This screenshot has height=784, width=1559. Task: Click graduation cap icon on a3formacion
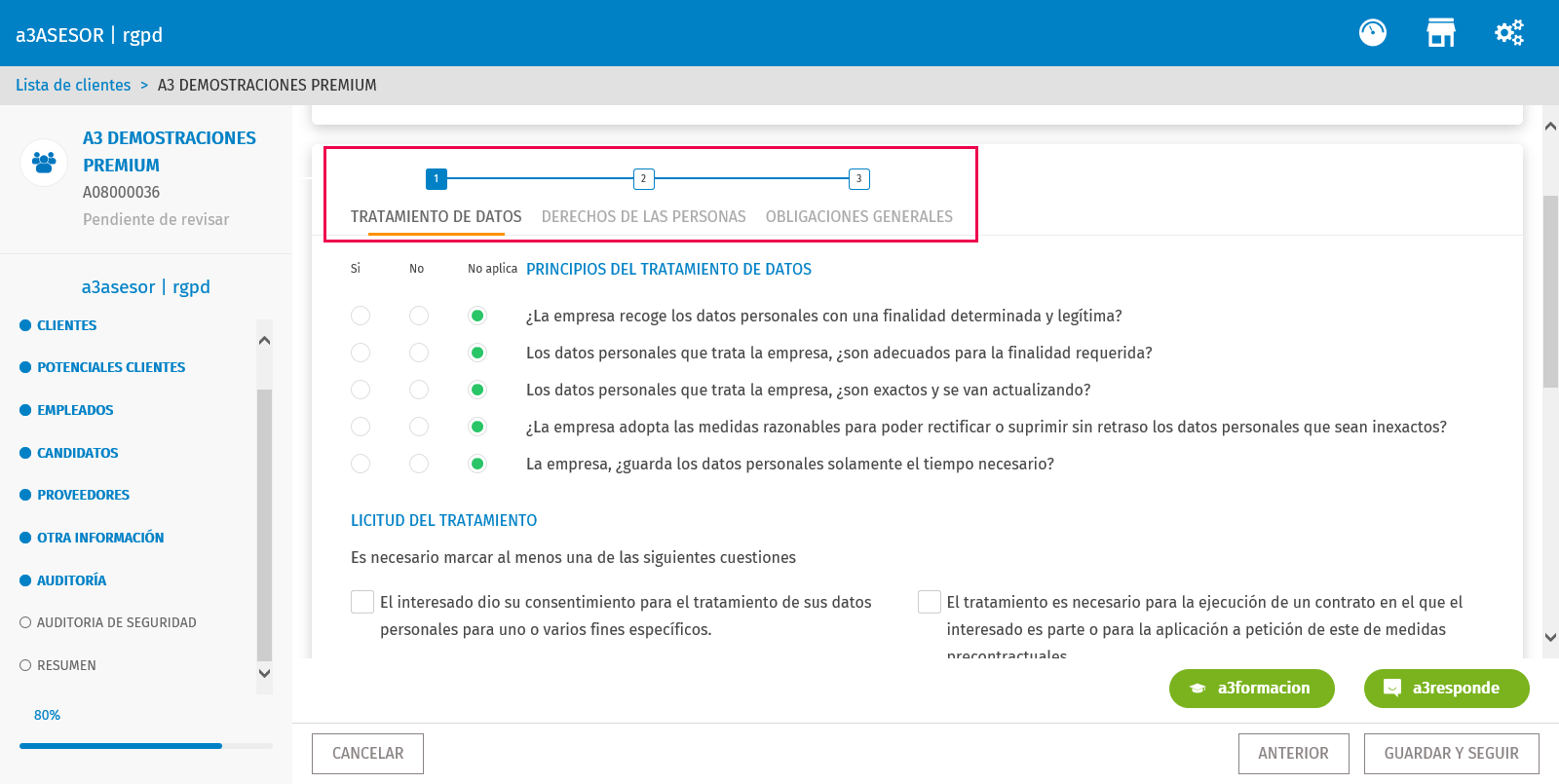pos(1198,689)
